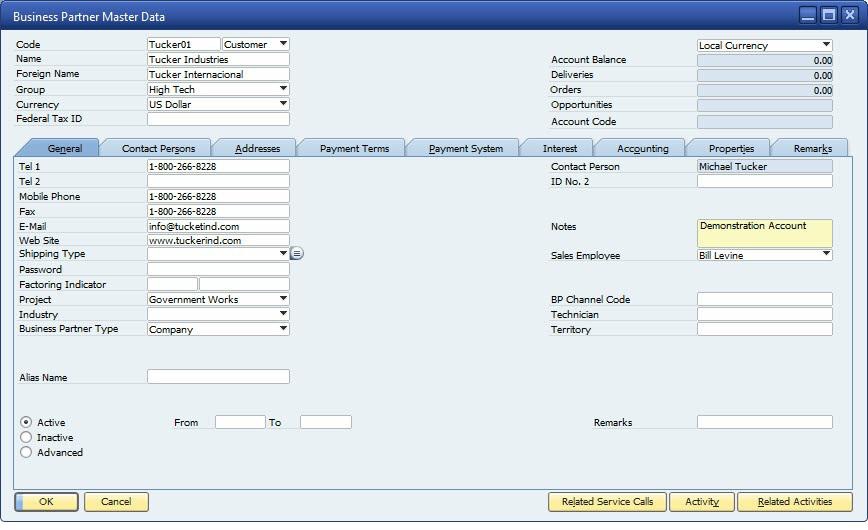Viewport: 868px width, 530px height.
Task: Minimize the Business Partner Master Data window
Action: (808, 15)
